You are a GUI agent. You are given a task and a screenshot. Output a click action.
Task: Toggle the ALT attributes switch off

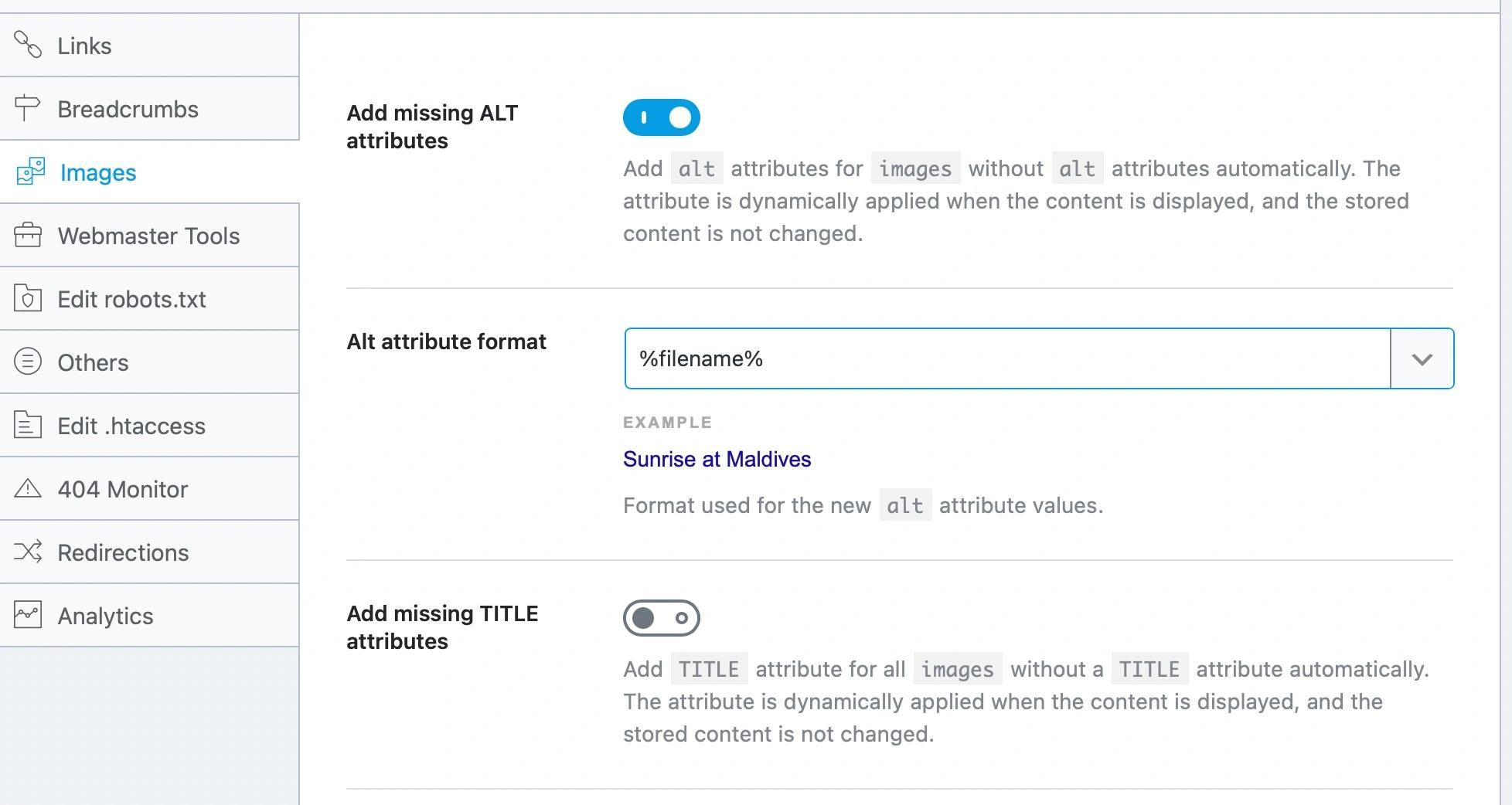(662, 117)
